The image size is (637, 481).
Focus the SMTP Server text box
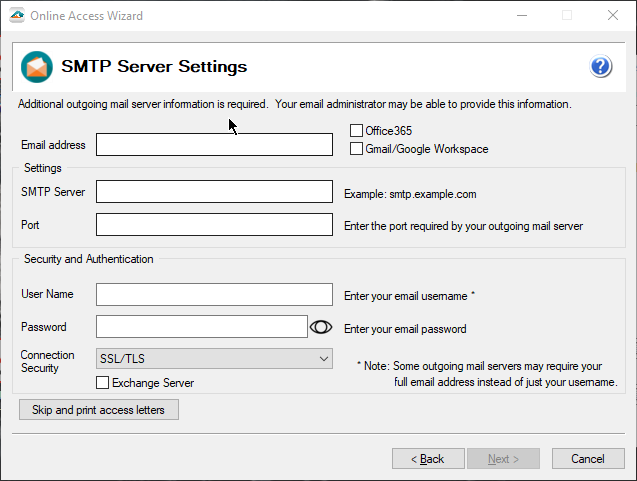(x=214, y=191)
